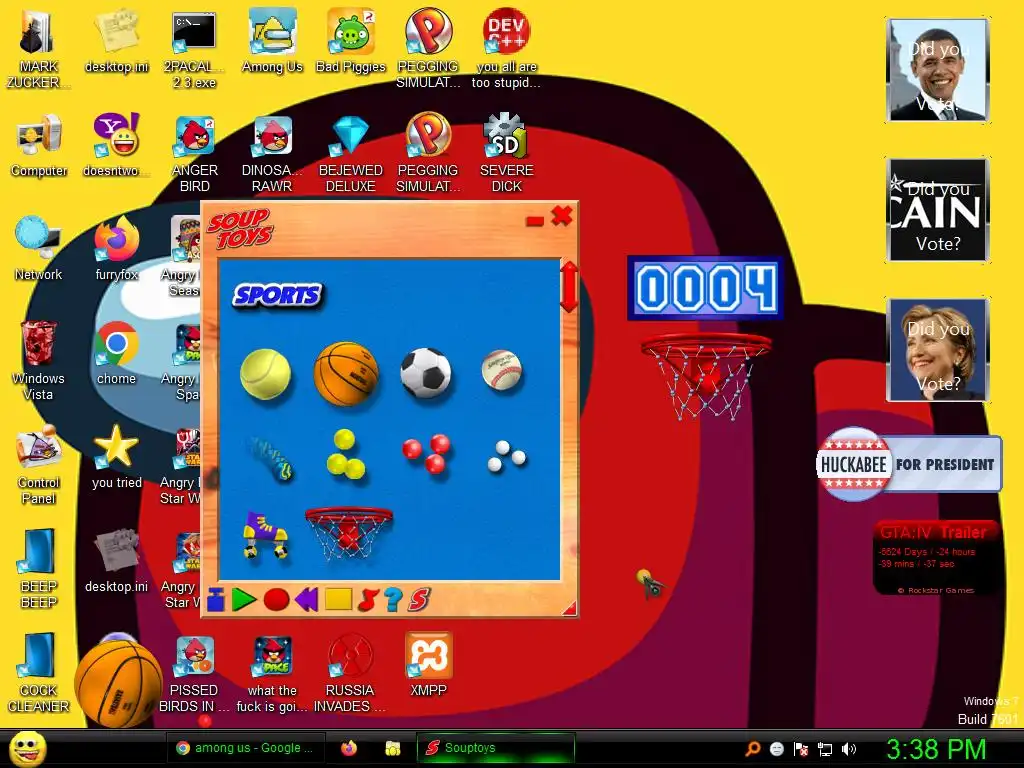Select the DINOSA... RAWR icon
The image size is (1024, 768).
pos(272,154)
